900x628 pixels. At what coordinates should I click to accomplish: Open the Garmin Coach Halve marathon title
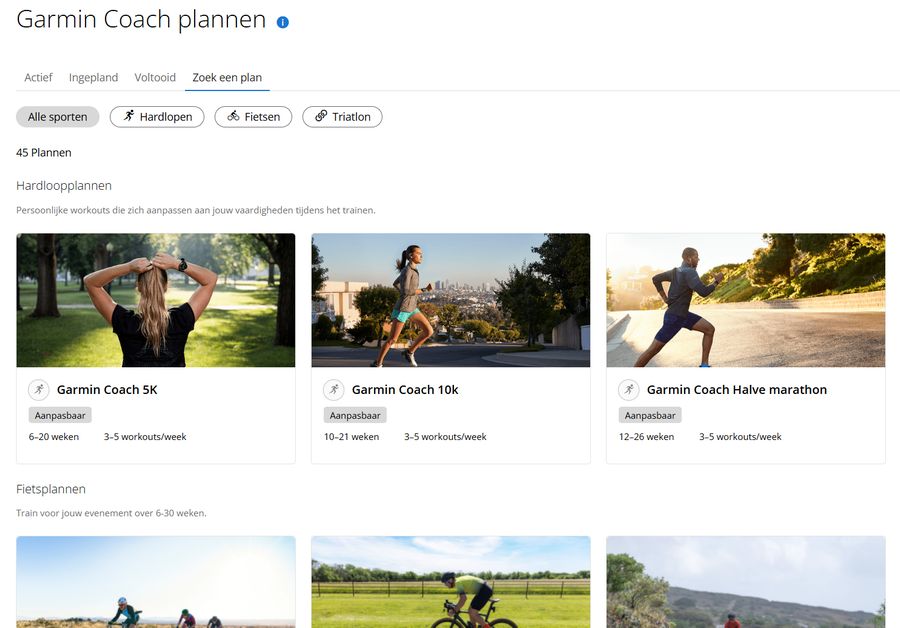(x=736, y=390)
